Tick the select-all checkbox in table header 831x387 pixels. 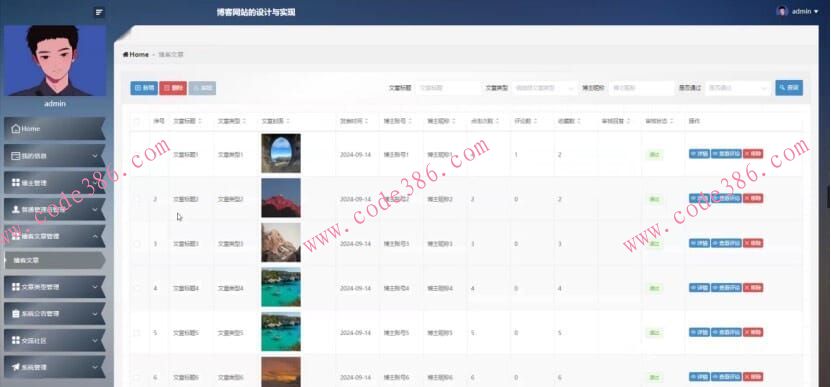coord(137,121)
